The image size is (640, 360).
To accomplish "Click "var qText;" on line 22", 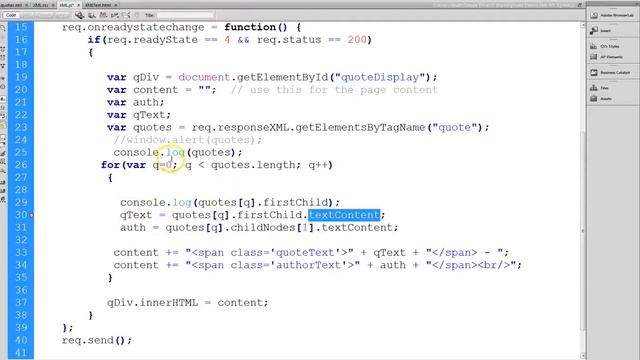I will coord(139,115).
